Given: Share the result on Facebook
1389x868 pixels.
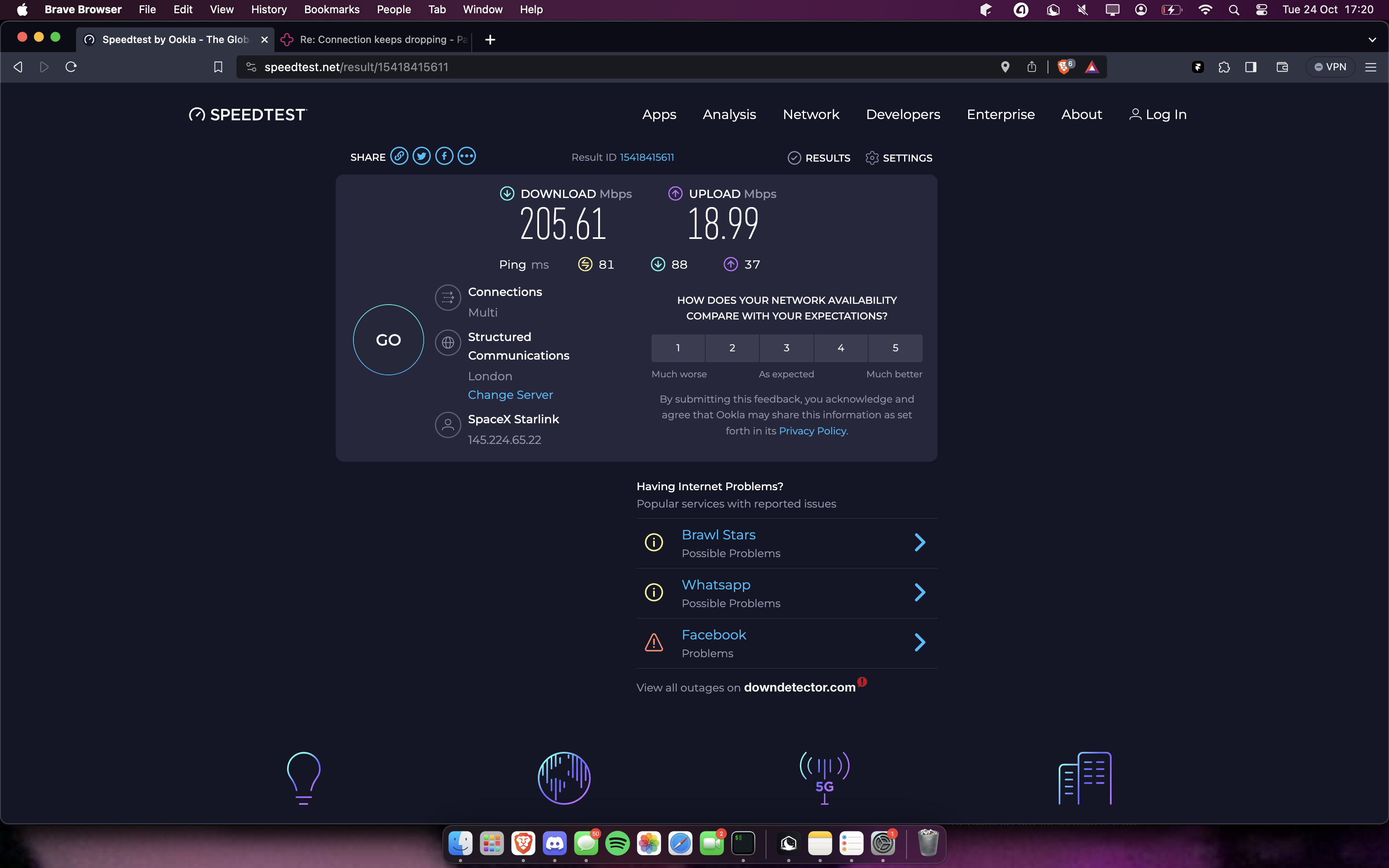Looking at the screenshot, I should [444, 156].
